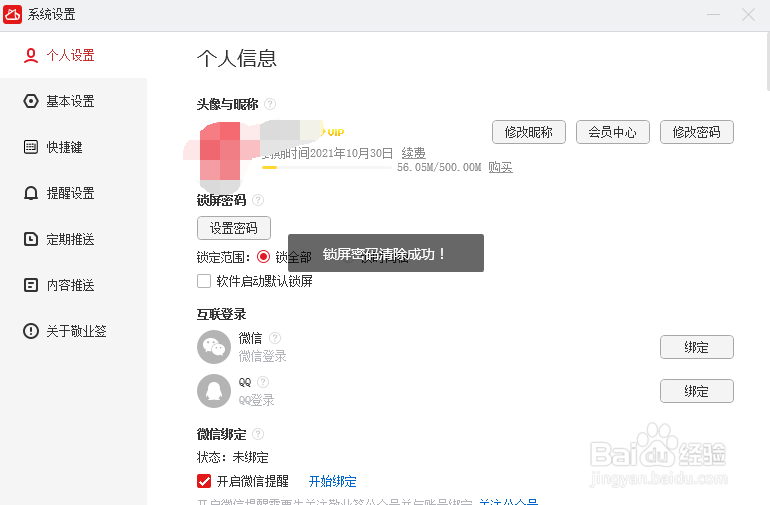Enable 软件启动默认锁屏 checkbox
This screenshot has height=505, width=770.
click(x=204, y=281)
